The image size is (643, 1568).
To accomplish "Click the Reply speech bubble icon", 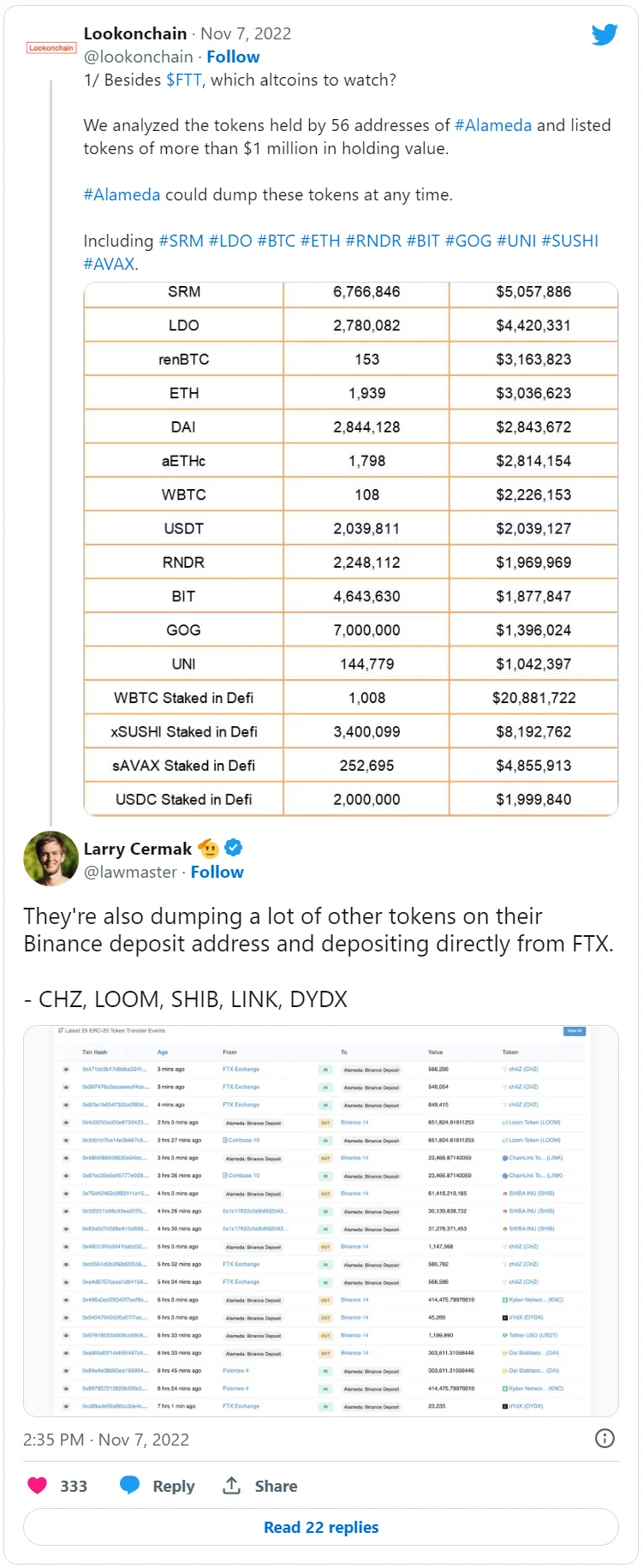I will coord(130,1486).
